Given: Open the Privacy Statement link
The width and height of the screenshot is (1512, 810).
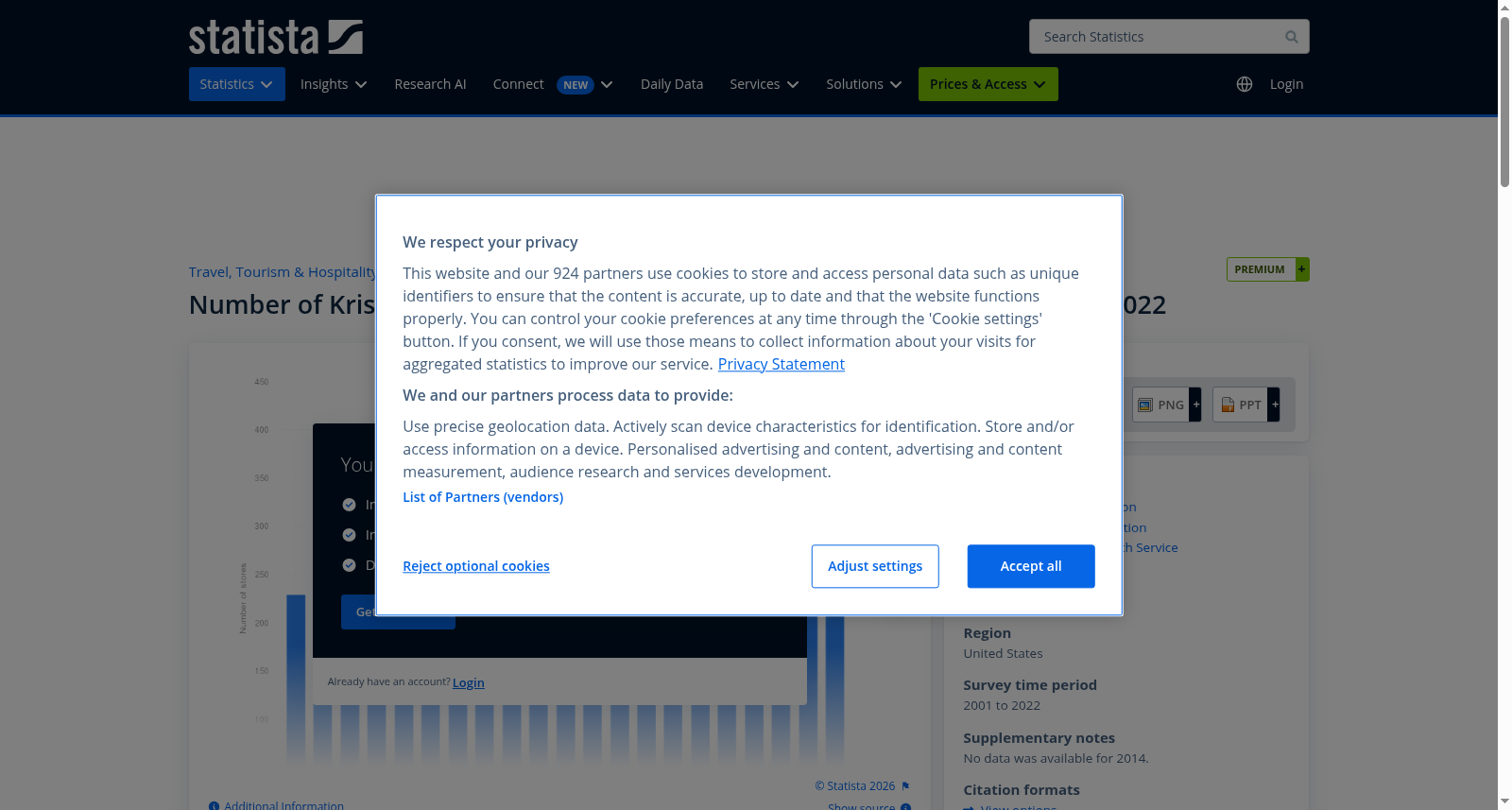Looking at the screenshot, I should [782, 364].
